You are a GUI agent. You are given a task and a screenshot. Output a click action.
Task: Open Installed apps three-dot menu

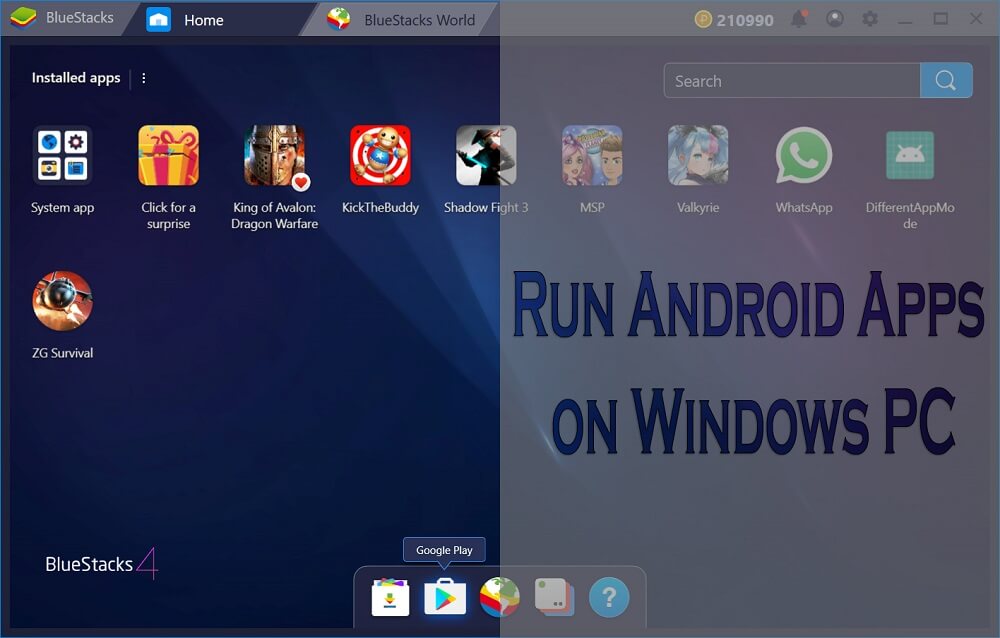point(143,78)
